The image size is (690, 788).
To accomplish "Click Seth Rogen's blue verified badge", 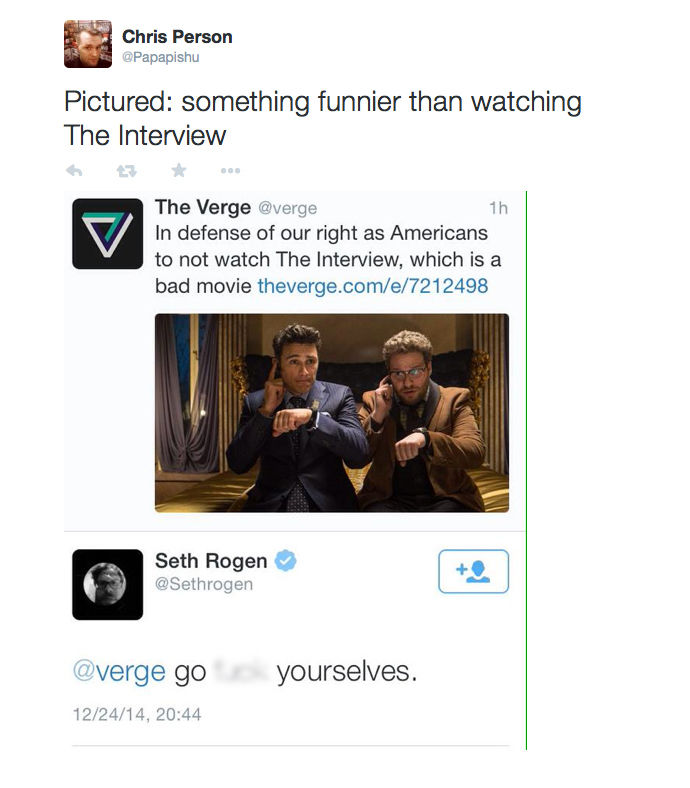I will click(285, 560).
